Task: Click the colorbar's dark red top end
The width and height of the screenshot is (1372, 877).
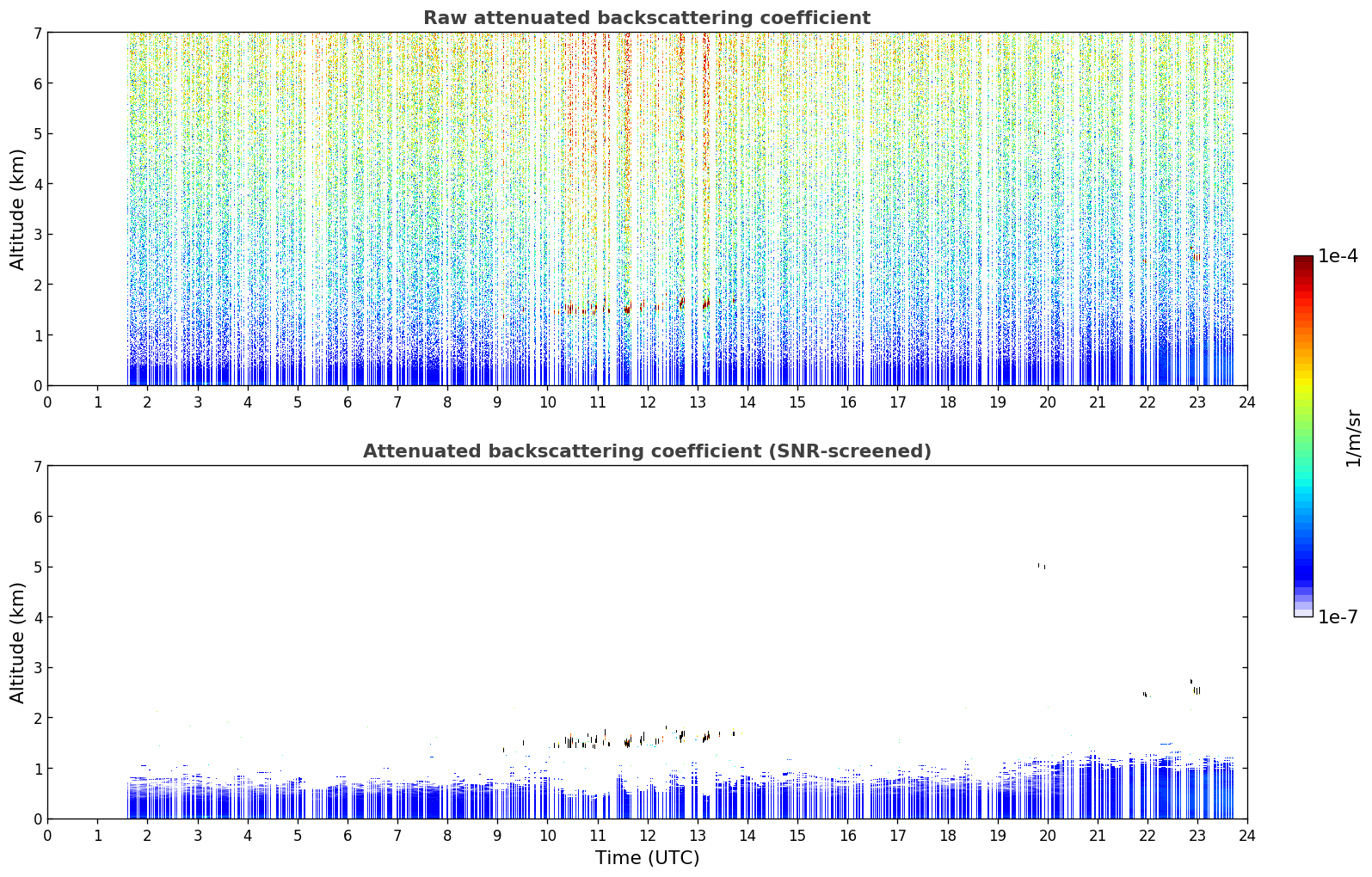Action: point(1303,261)
